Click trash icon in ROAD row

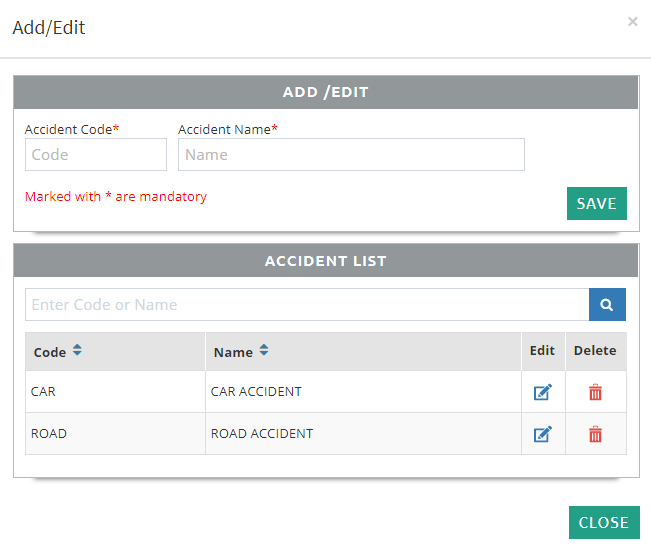[595, 434]
